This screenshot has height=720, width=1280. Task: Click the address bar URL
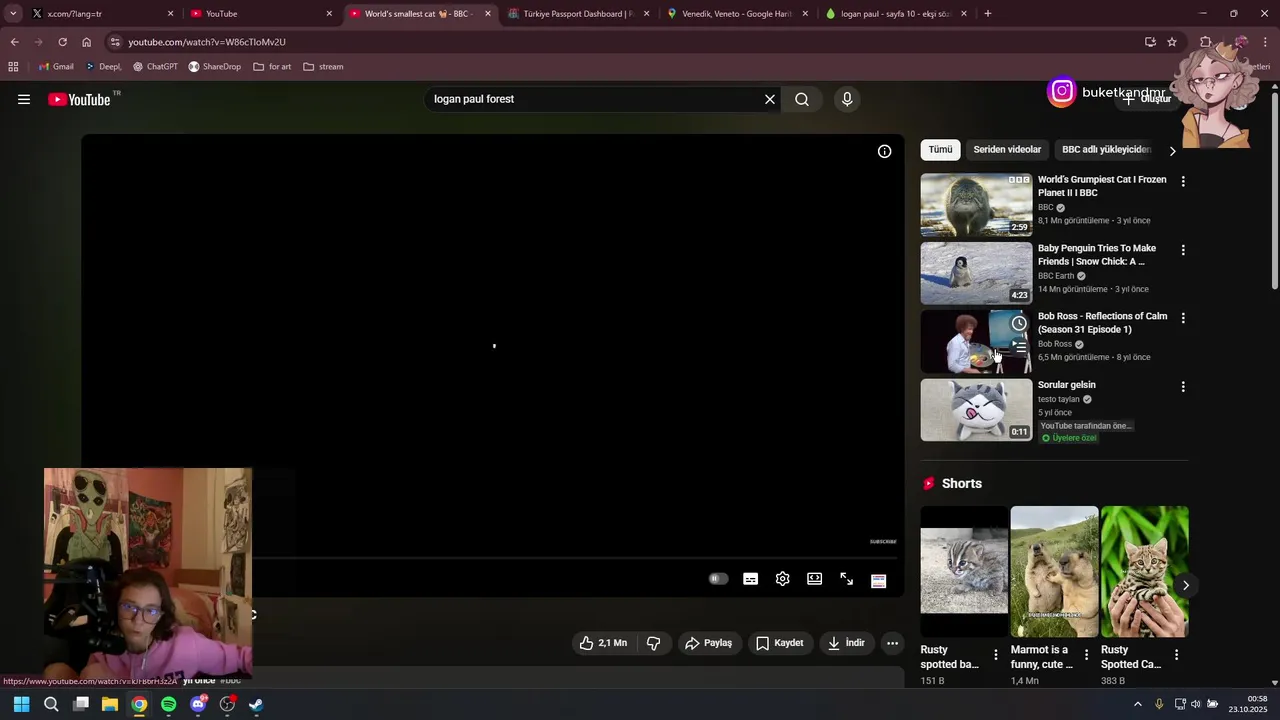(207, 42)
